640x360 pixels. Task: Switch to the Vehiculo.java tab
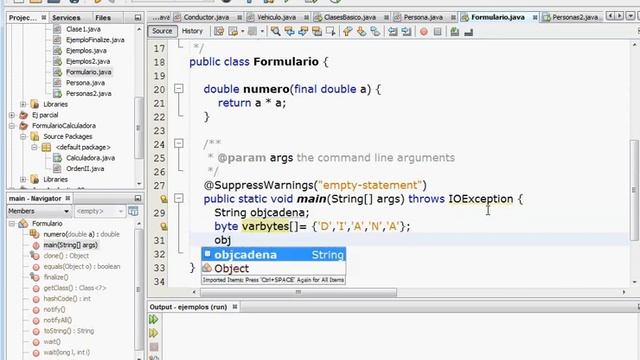coord(276,17)
